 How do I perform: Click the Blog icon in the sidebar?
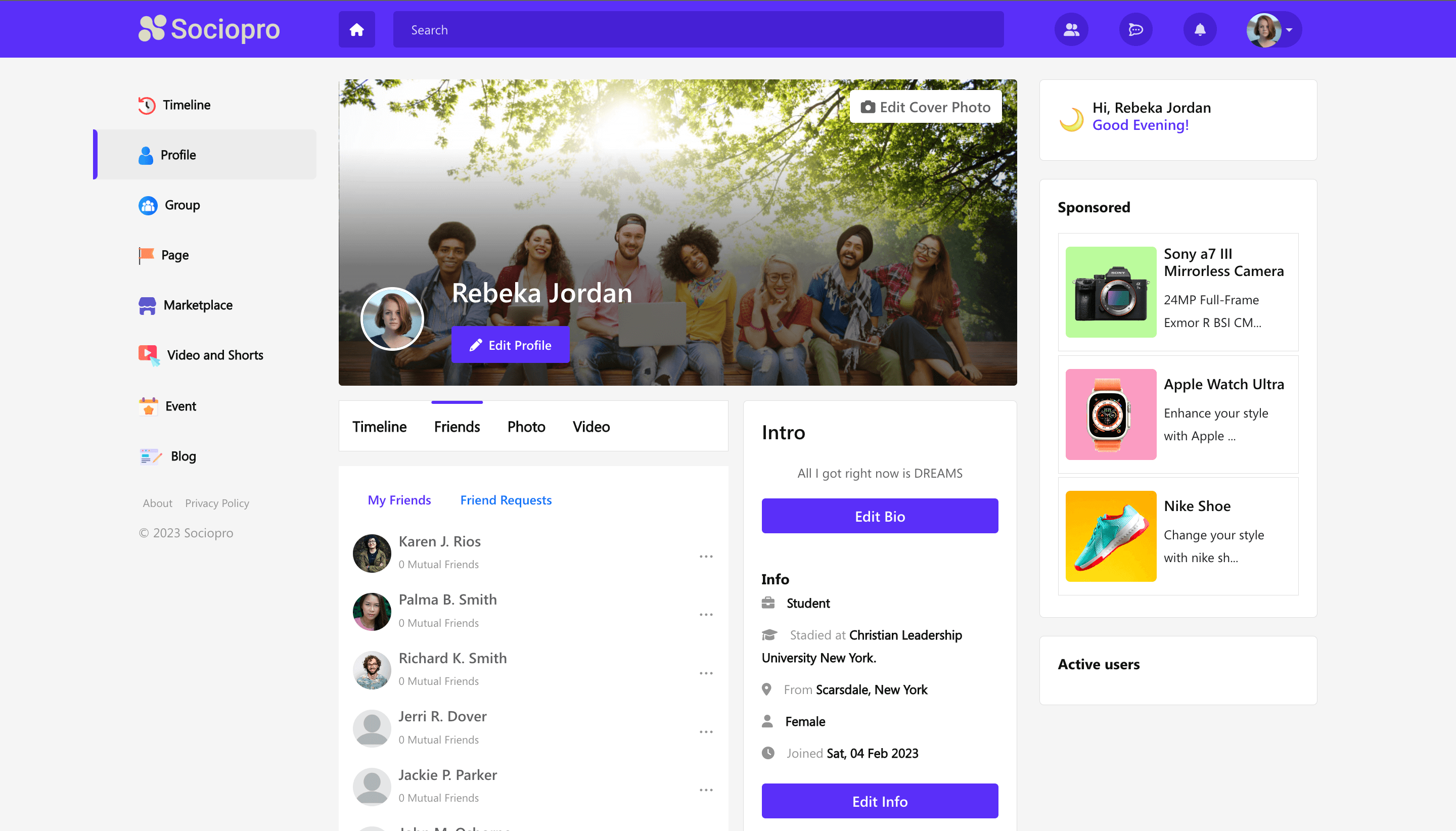[x=150, y=456]
